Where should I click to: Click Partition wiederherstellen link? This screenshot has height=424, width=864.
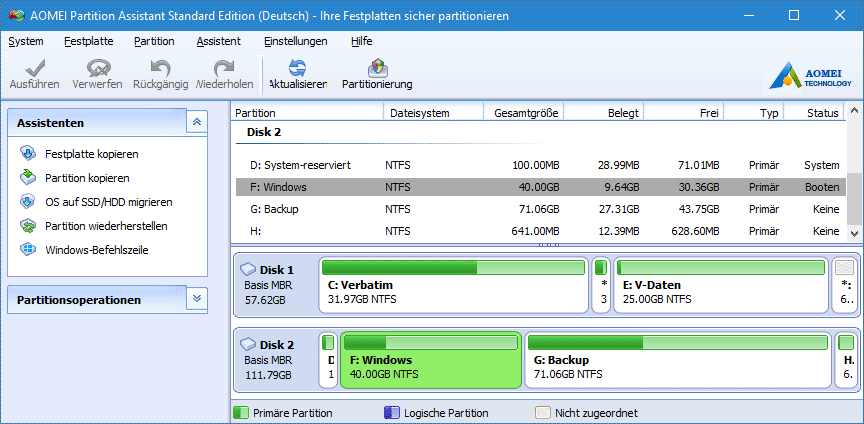[106, 226]
